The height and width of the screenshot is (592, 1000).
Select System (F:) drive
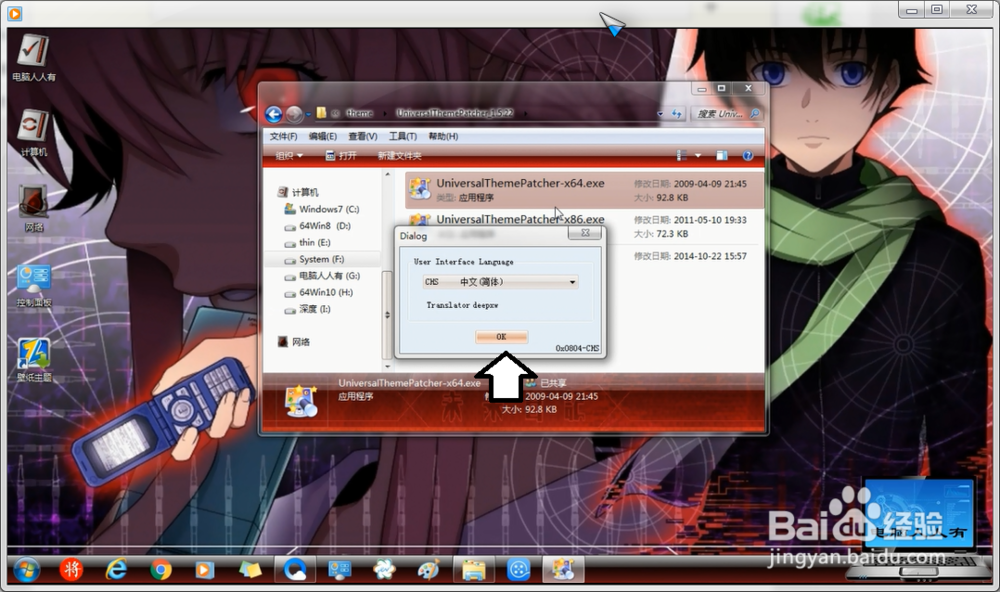[314, 259]
